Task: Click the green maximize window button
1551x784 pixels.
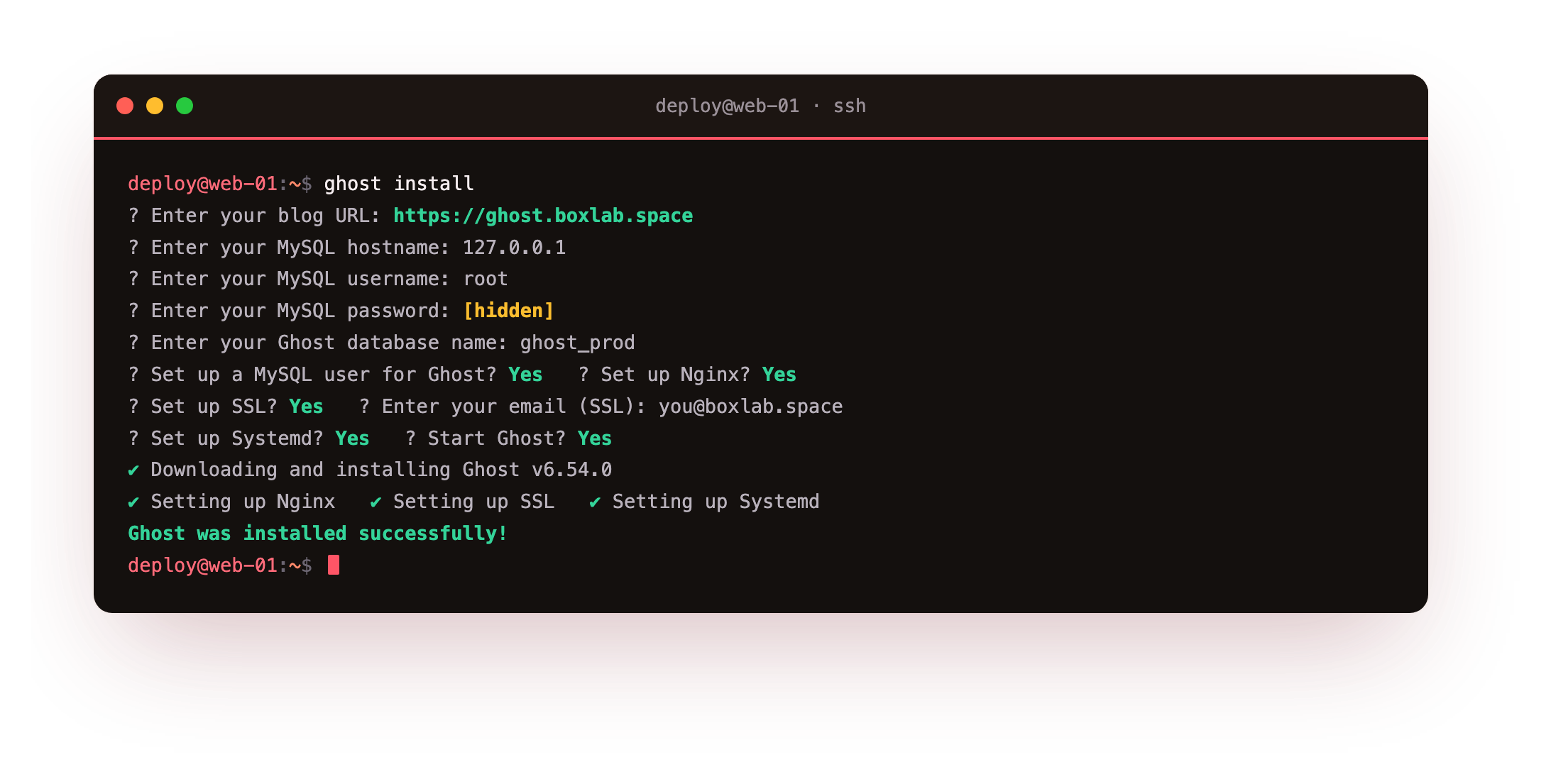Action: (x=185, y=106)
